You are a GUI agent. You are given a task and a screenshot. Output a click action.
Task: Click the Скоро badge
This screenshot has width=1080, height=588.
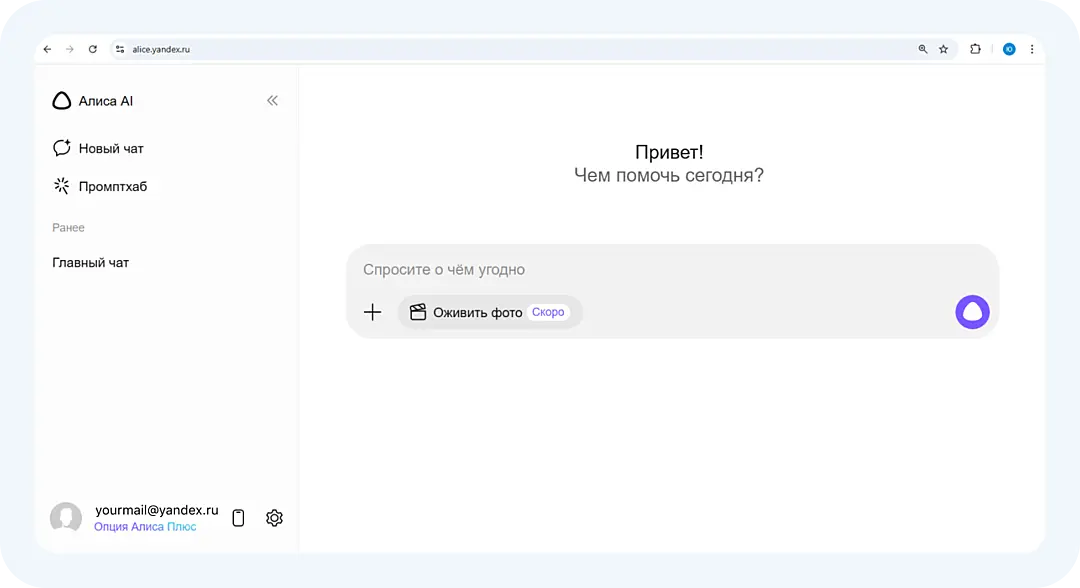548,312
